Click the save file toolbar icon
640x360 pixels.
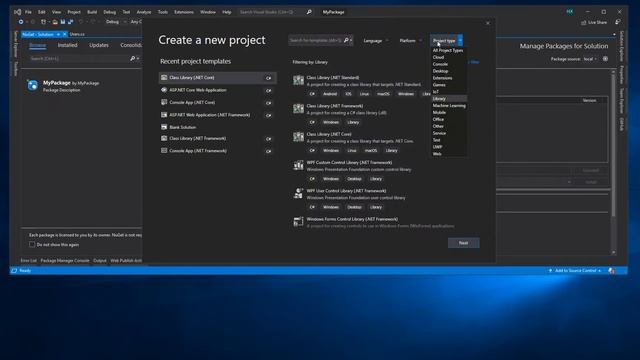(x=62, y=22)
